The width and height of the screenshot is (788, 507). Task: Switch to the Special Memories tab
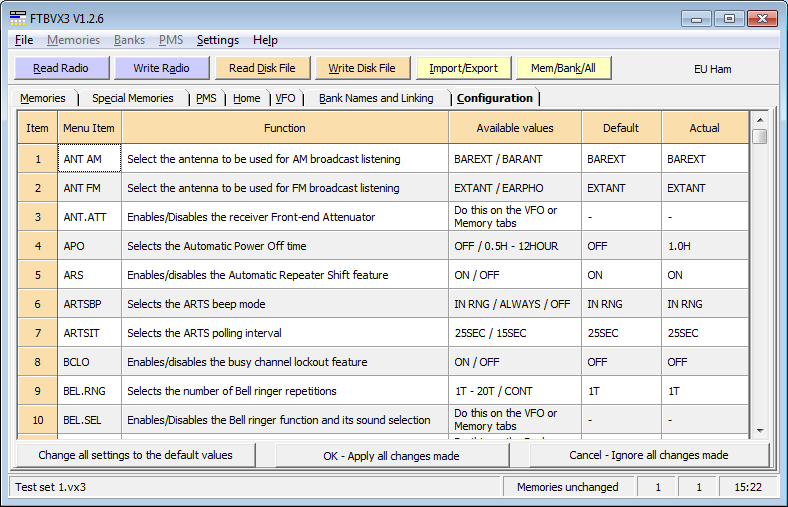[x=133, y=98]
